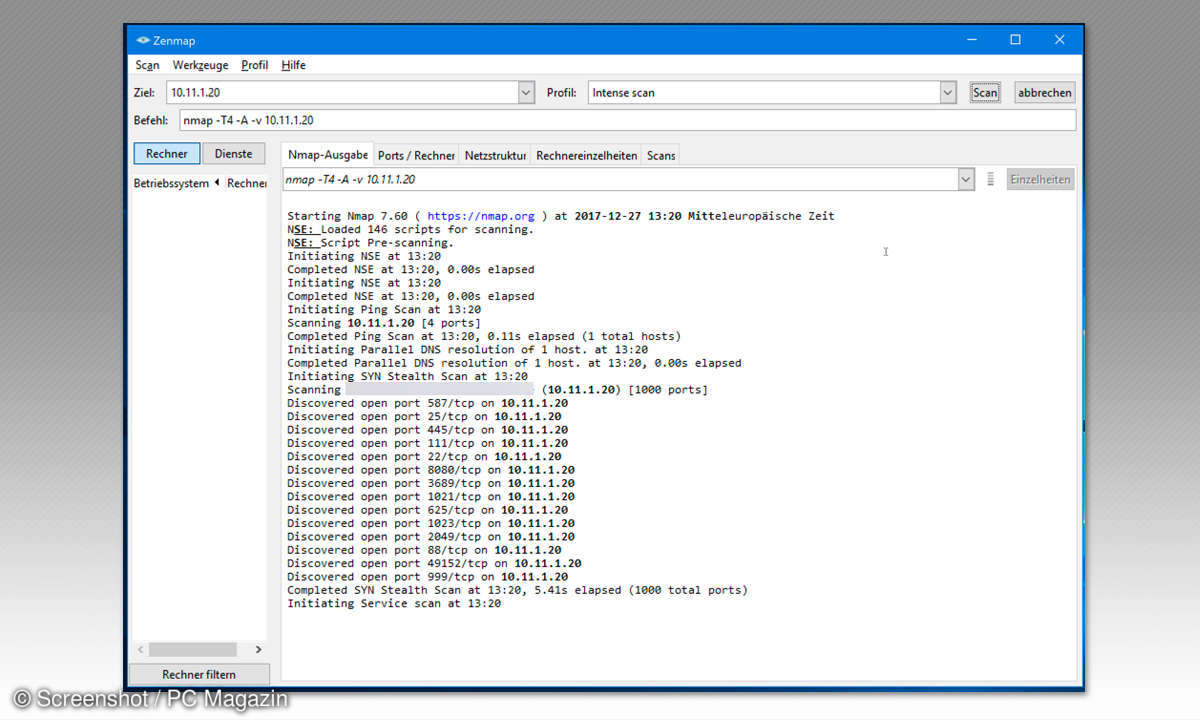Click the 'Discovered open port 22/tcp' line
Image resolution: width=1200 pixels, height=720 pixels.
click(x=424, y=456)
